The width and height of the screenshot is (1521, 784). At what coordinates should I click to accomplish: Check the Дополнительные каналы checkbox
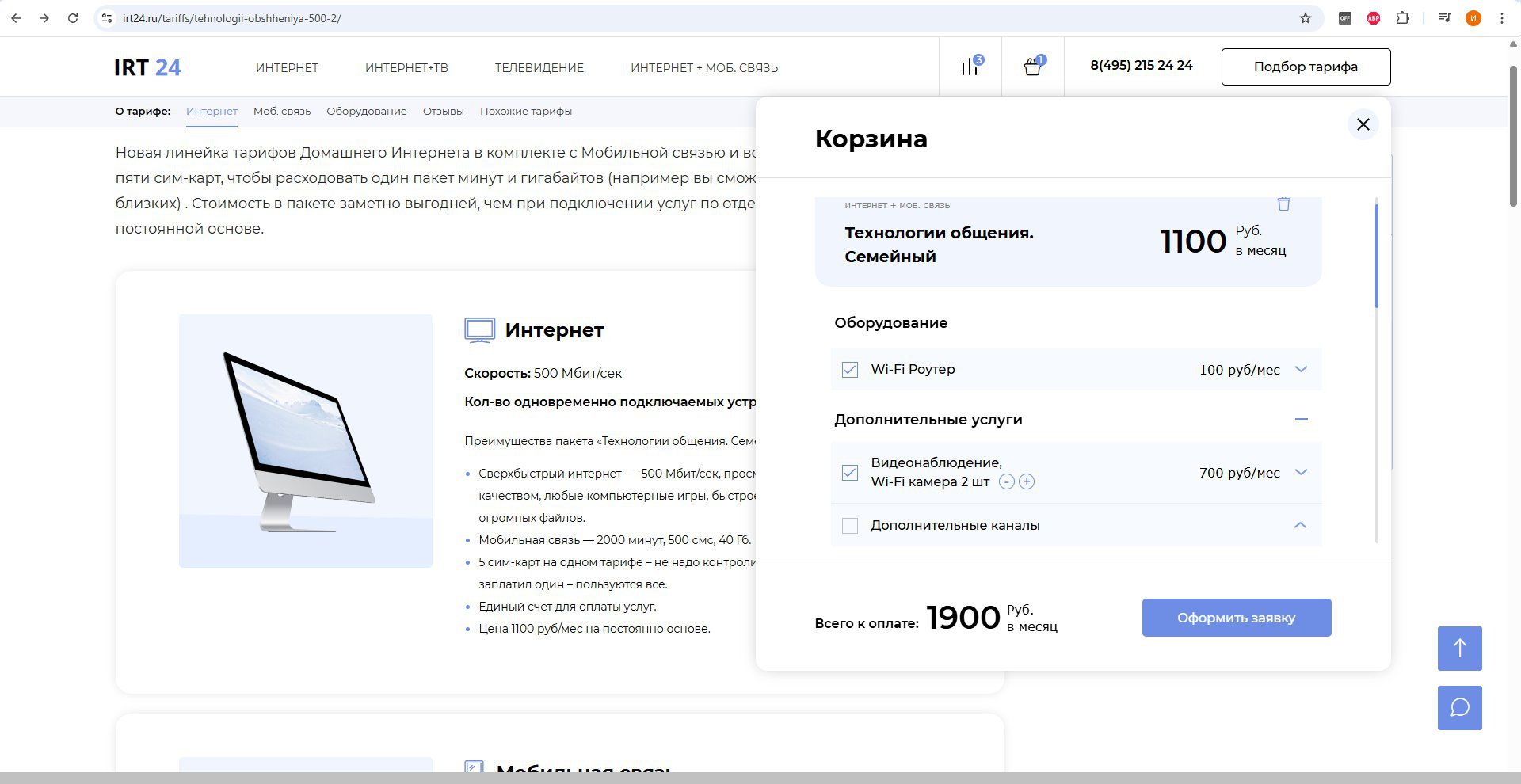(x=850, y=526)
